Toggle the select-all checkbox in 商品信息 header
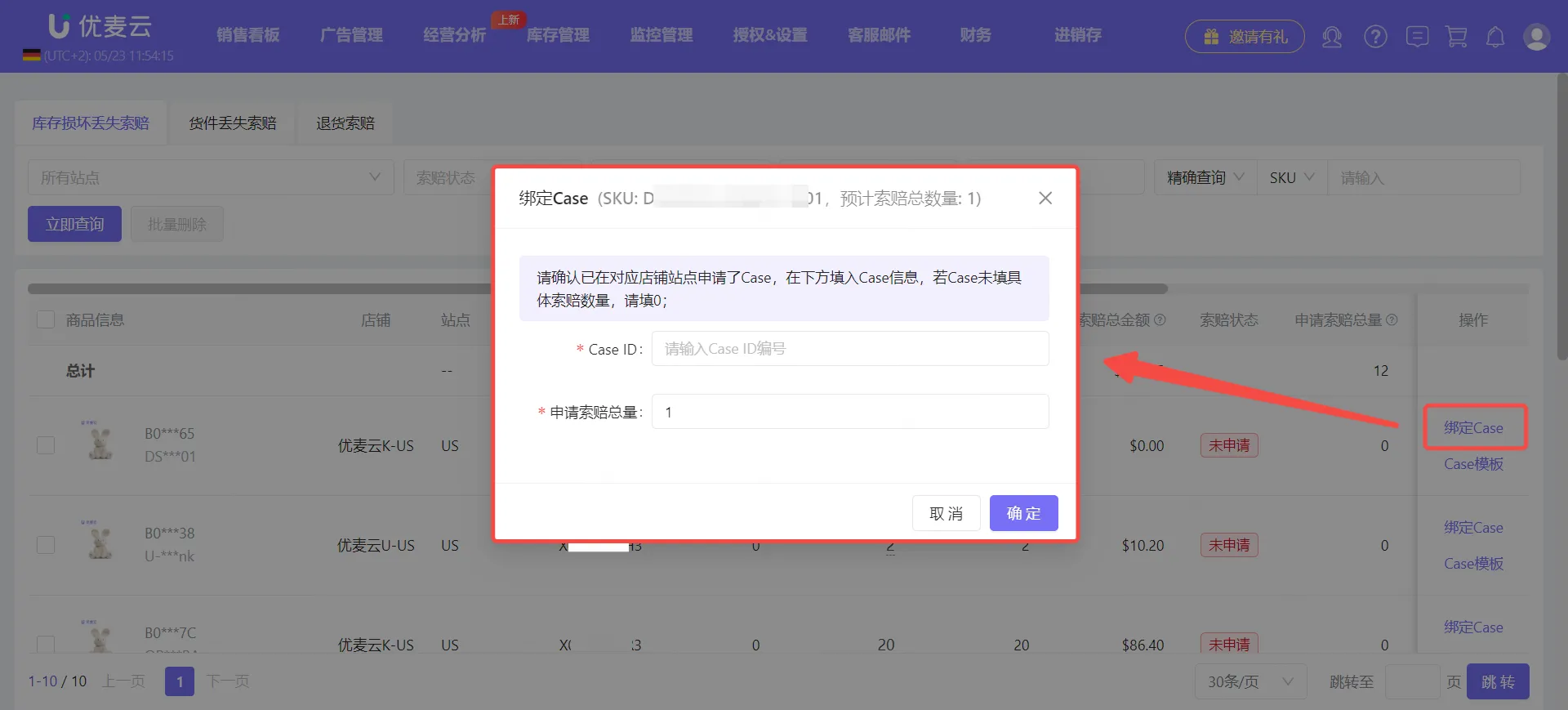This screenshot has width=1568, height=710. pos(46,319)
